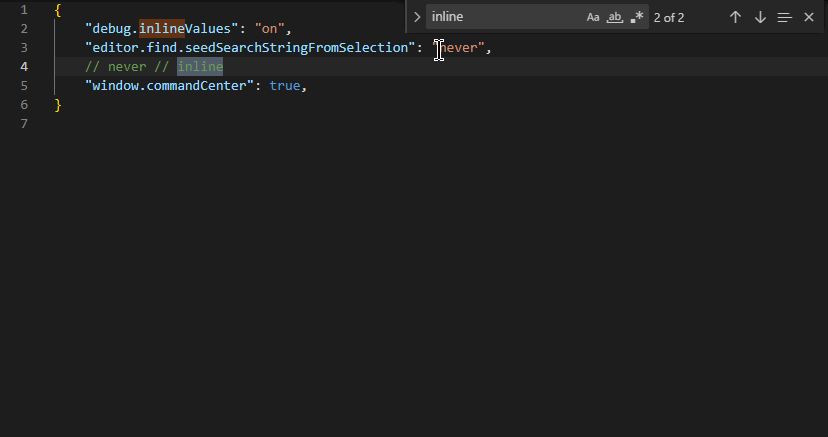Click the "never" value on line 3
The height and width of the screenshot is (437, 828).
(458, 48)
